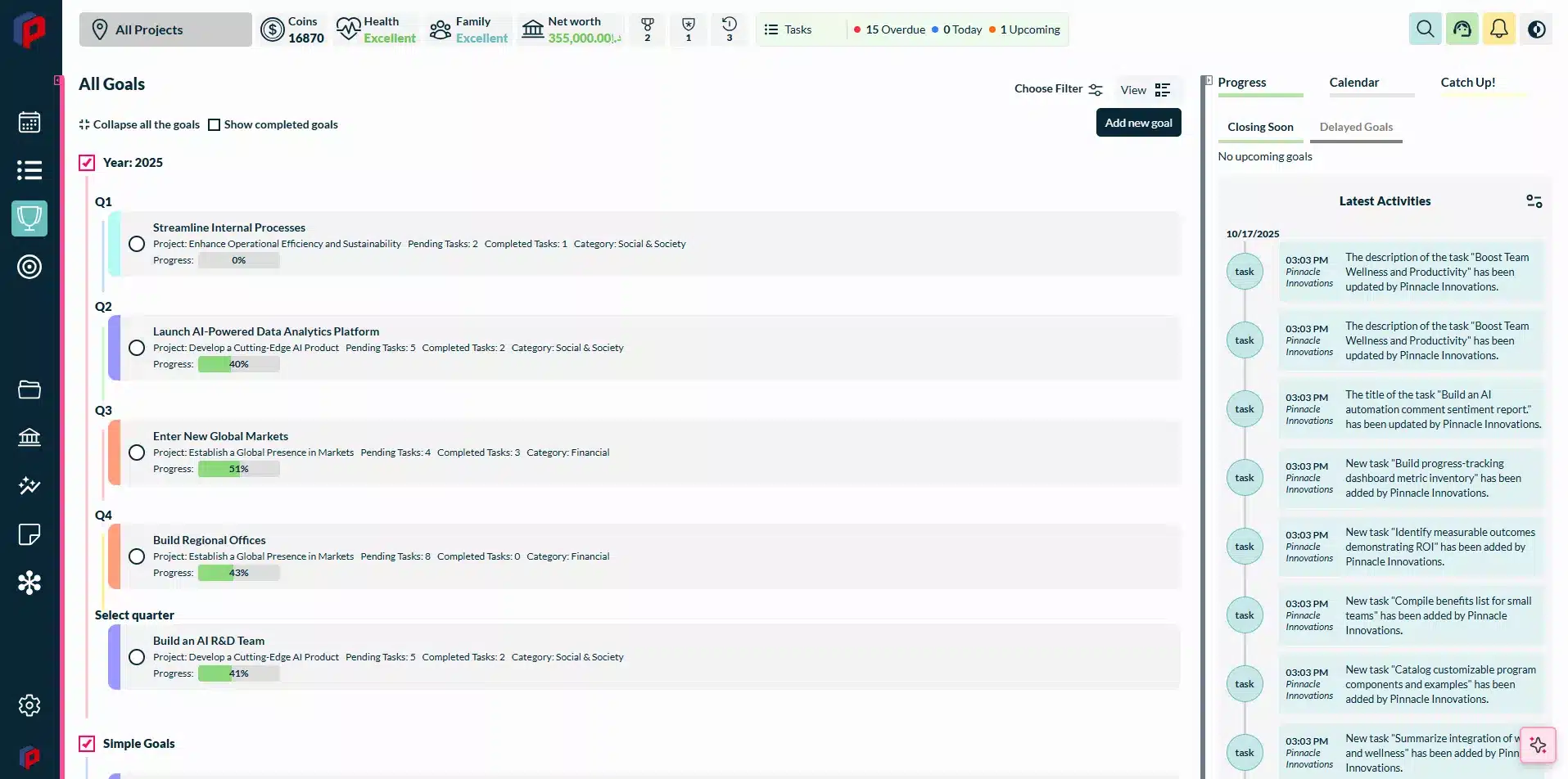Switch to the Calendar tab

(1371, 84)
